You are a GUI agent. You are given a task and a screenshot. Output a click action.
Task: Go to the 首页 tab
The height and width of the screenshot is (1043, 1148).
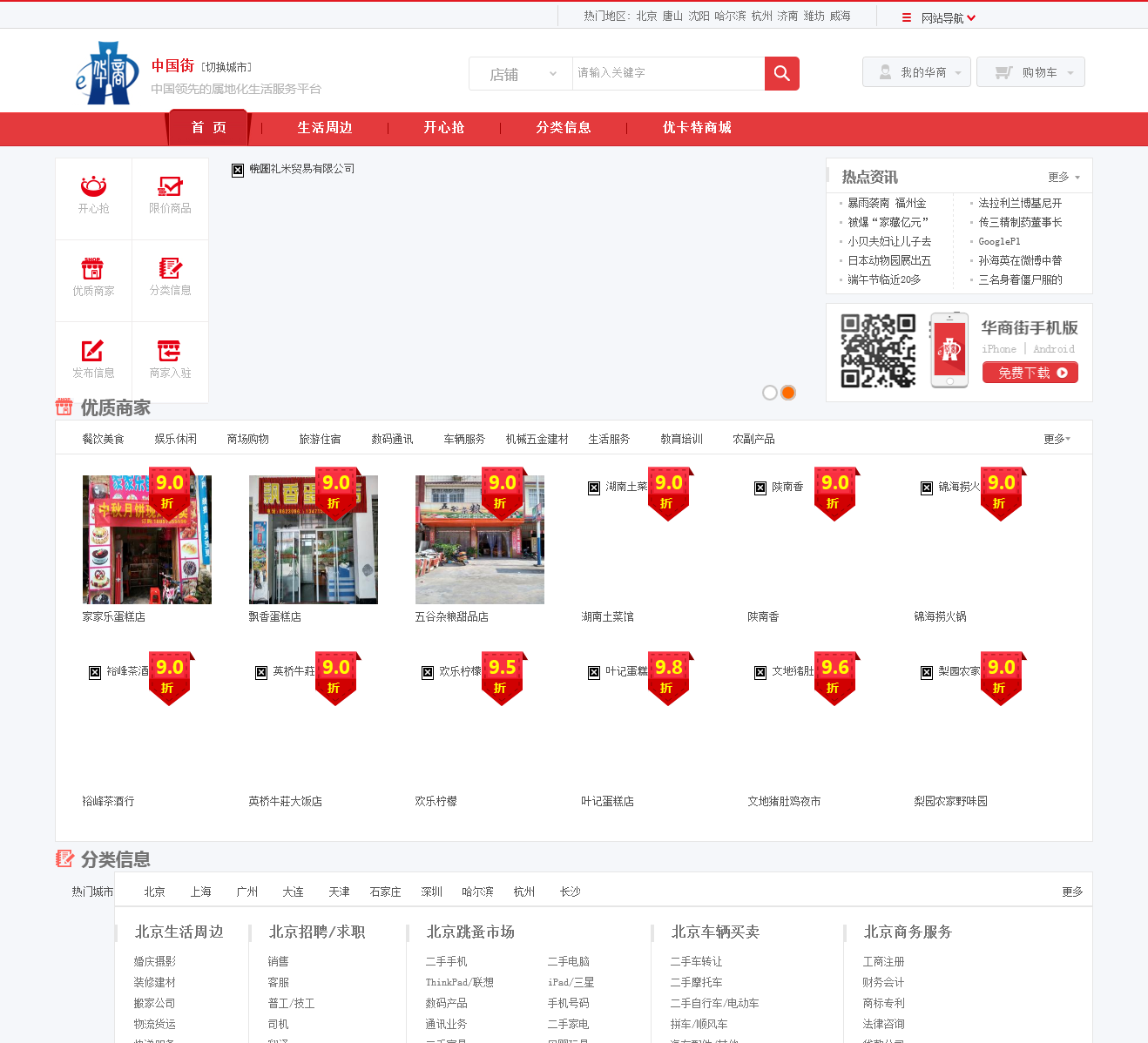(209, 128)
